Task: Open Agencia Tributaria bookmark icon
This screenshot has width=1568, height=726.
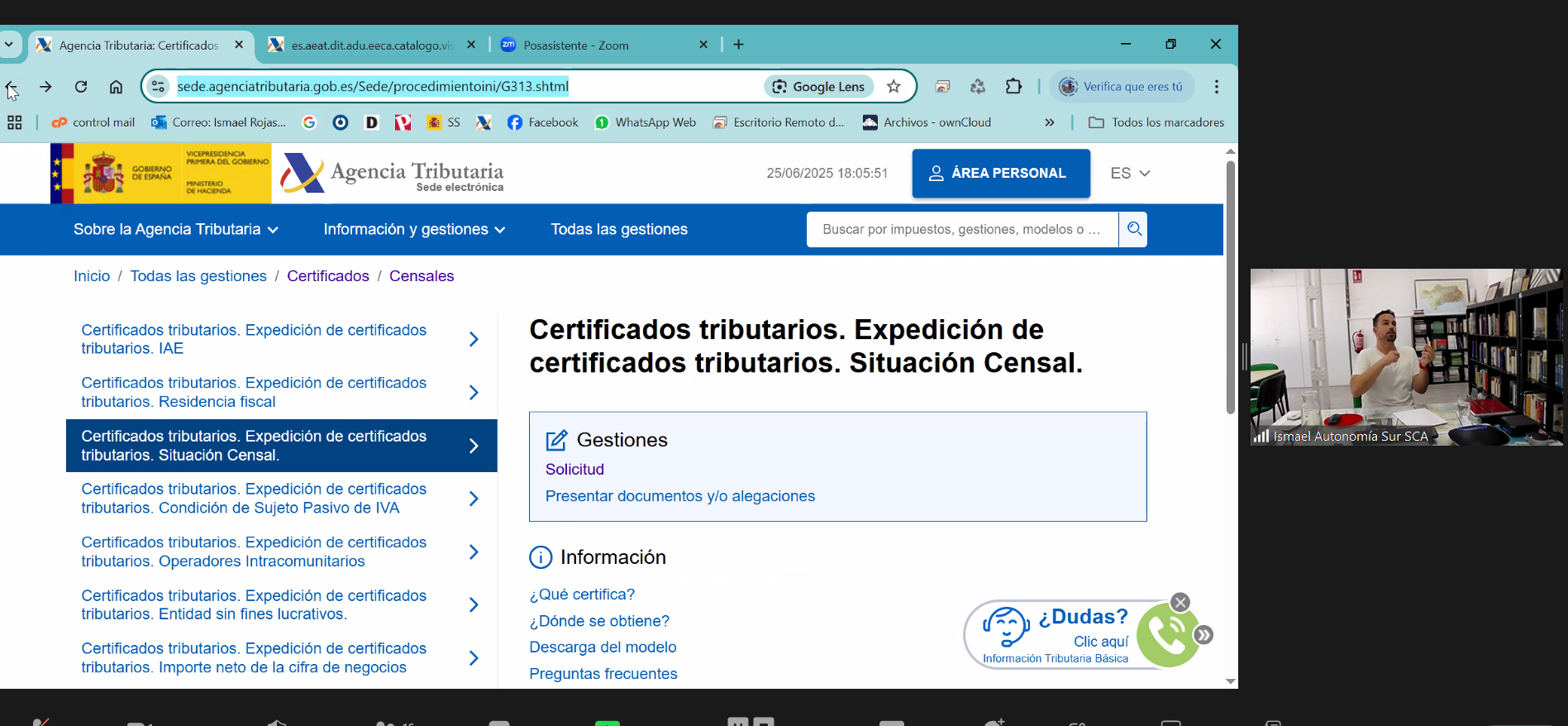Action: 484,122
